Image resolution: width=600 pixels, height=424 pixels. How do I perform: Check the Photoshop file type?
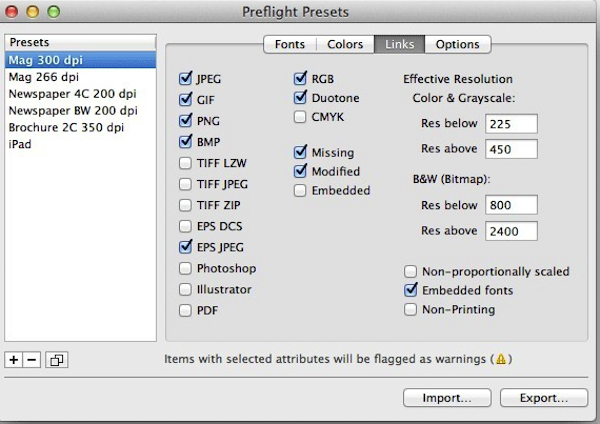(x=185, y=268)
